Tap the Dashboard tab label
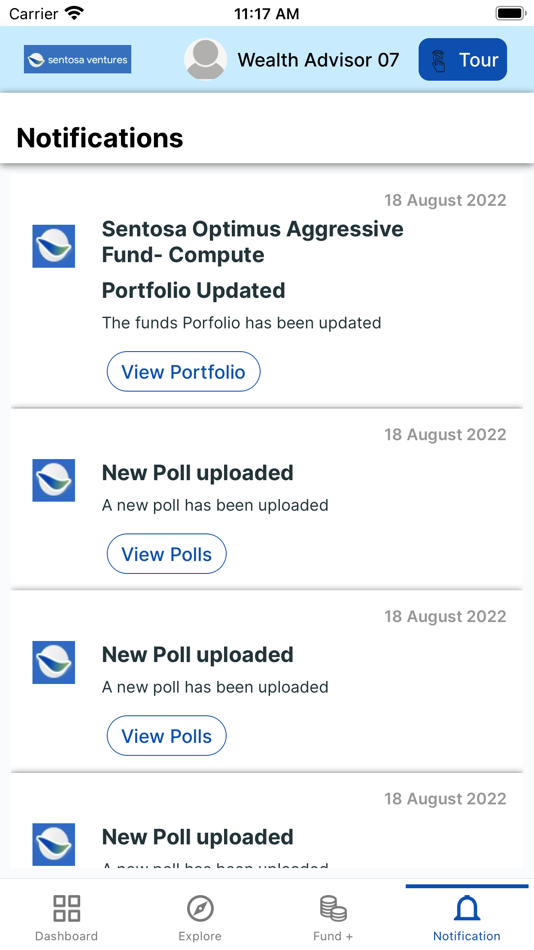Viewport: 534px width, 950px height. click(67, 936)
